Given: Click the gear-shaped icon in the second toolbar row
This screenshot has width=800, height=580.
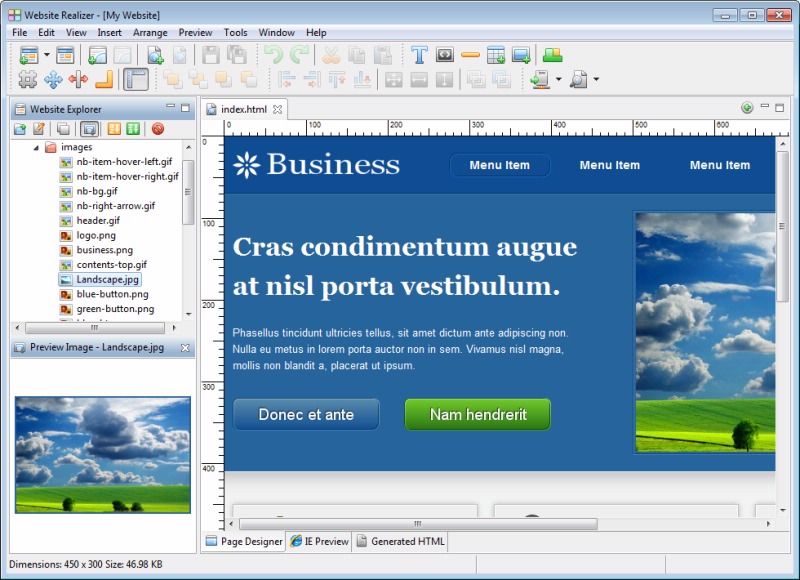Looking at the screenshot, I should coord(27,80).
